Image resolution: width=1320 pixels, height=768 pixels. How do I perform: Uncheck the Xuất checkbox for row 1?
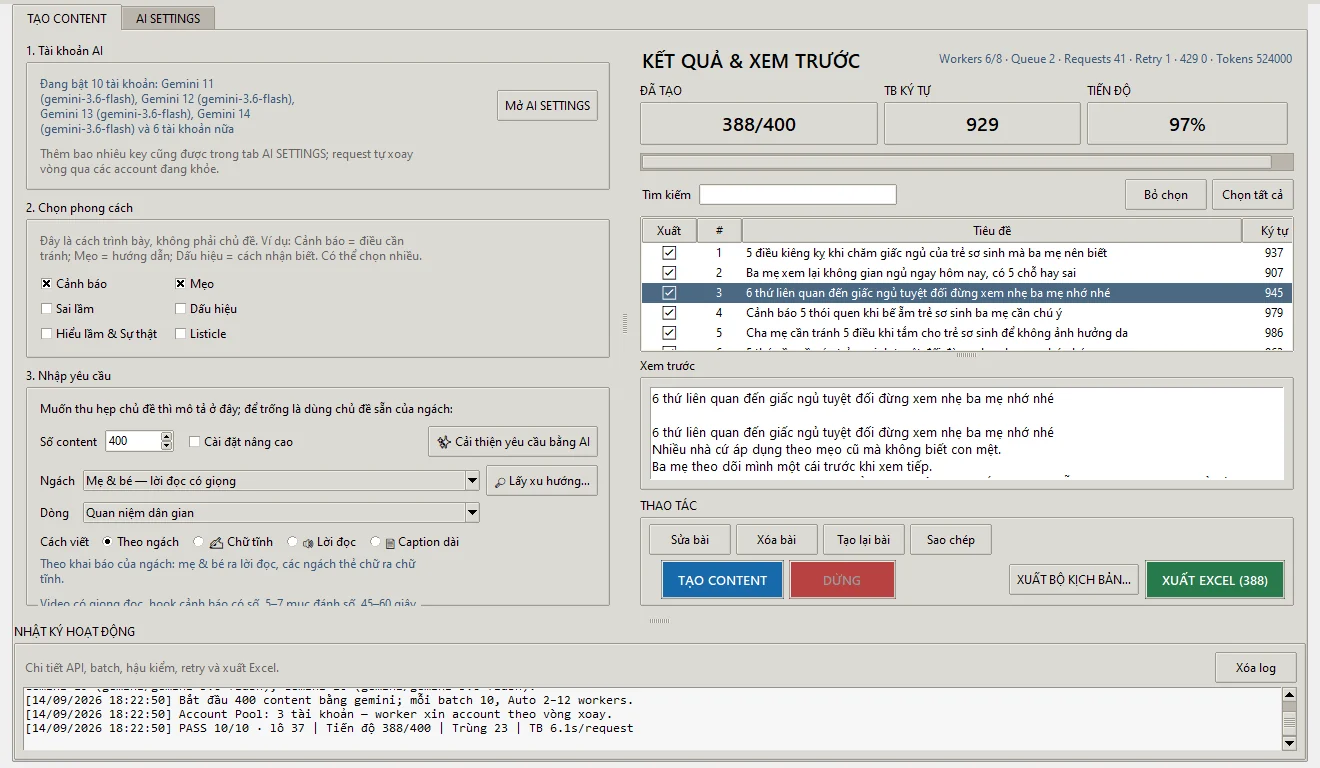click(669, 253)
